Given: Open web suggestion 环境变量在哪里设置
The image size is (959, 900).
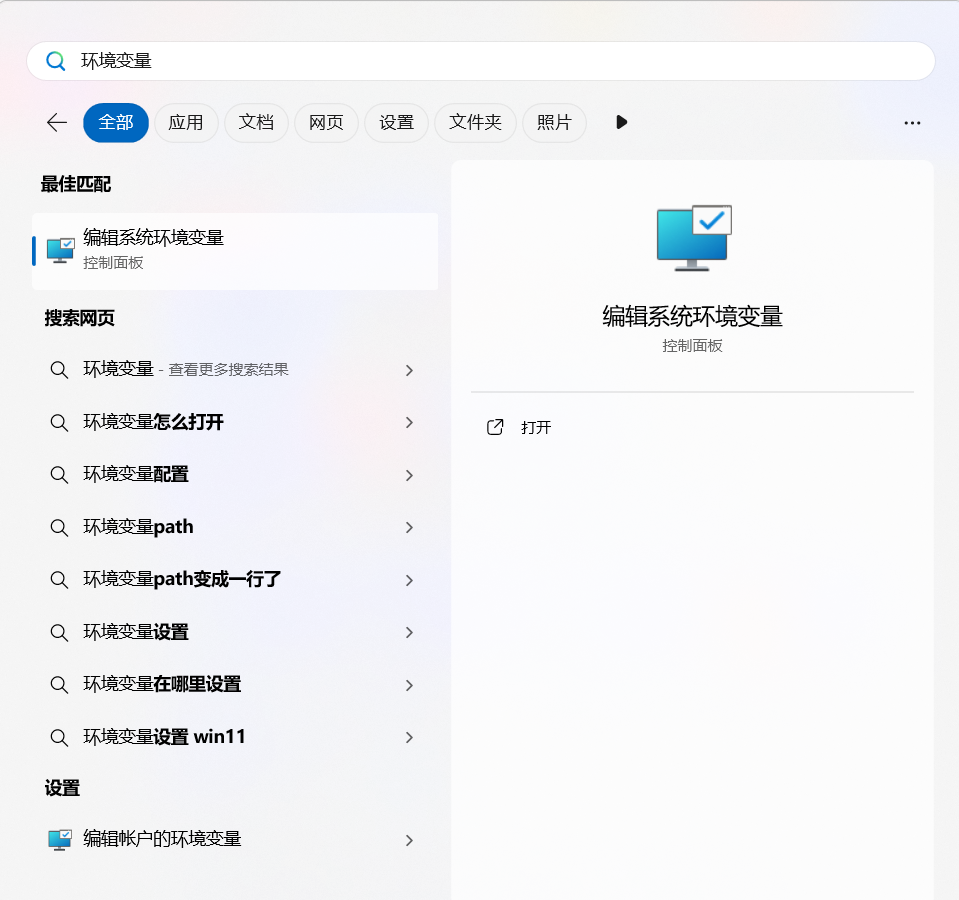Looking at the screenshot, I should click(x=235, y=685).
